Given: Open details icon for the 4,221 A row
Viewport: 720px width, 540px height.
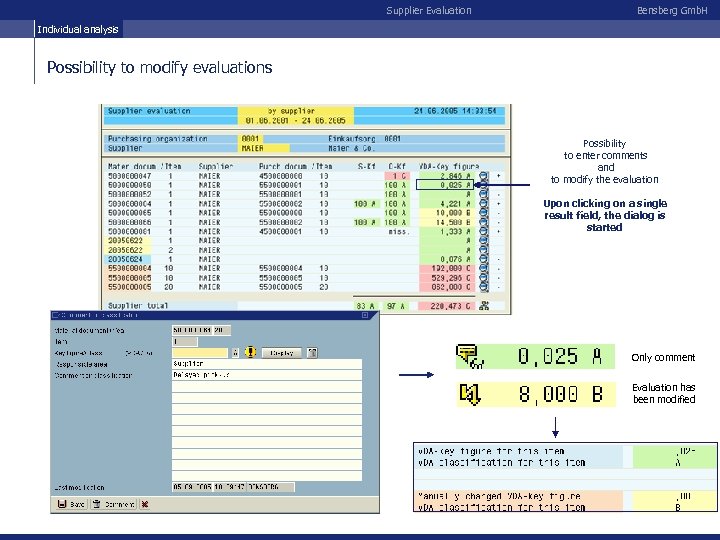Looking at the screenshot, I should coord(484,203).
